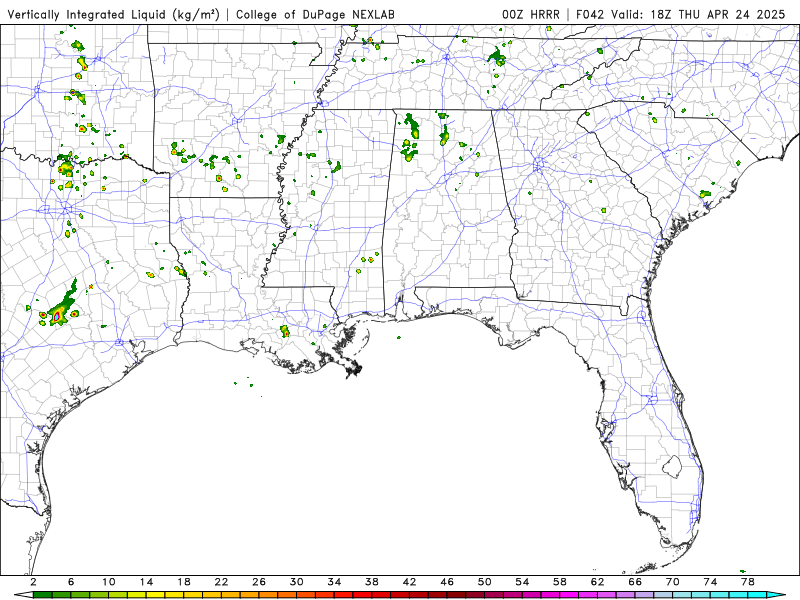Click the color scale value '38'
Screen dimensions: 800x600
pyautogui.click(x=372, y=582)
